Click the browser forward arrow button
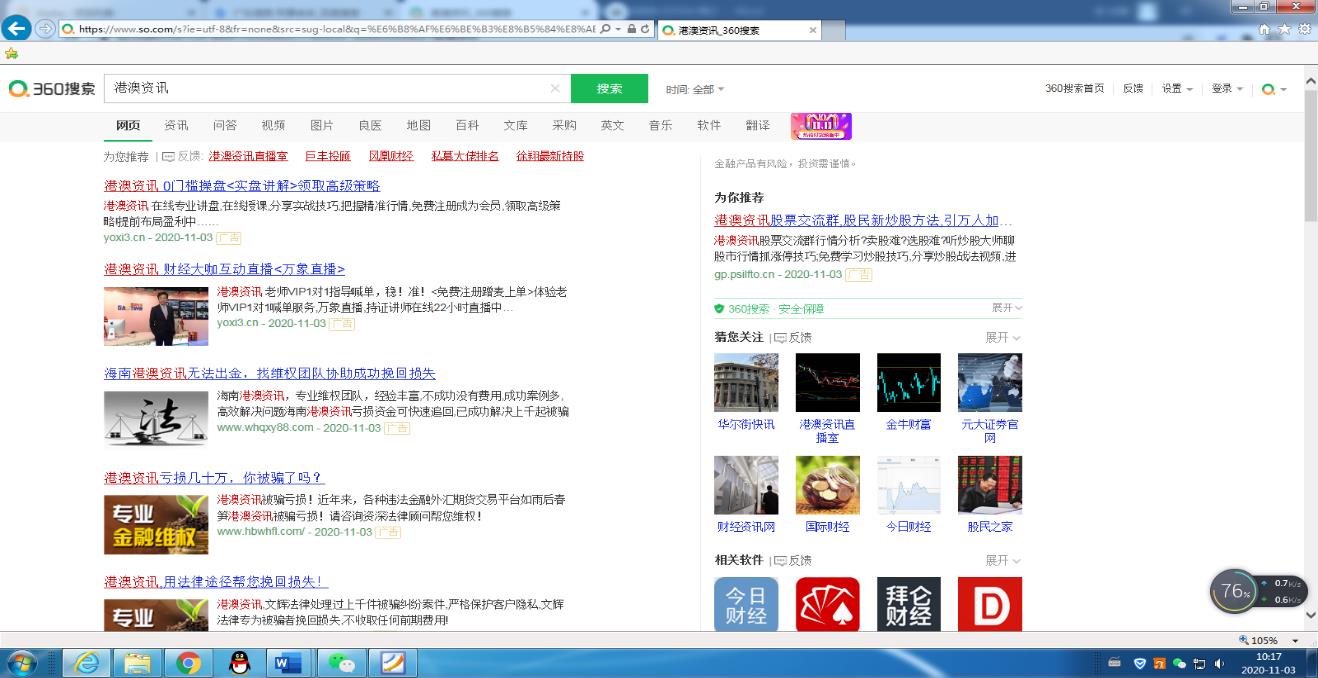The width and height of the screenshot is (1318, 678). [x=44, y=29]
